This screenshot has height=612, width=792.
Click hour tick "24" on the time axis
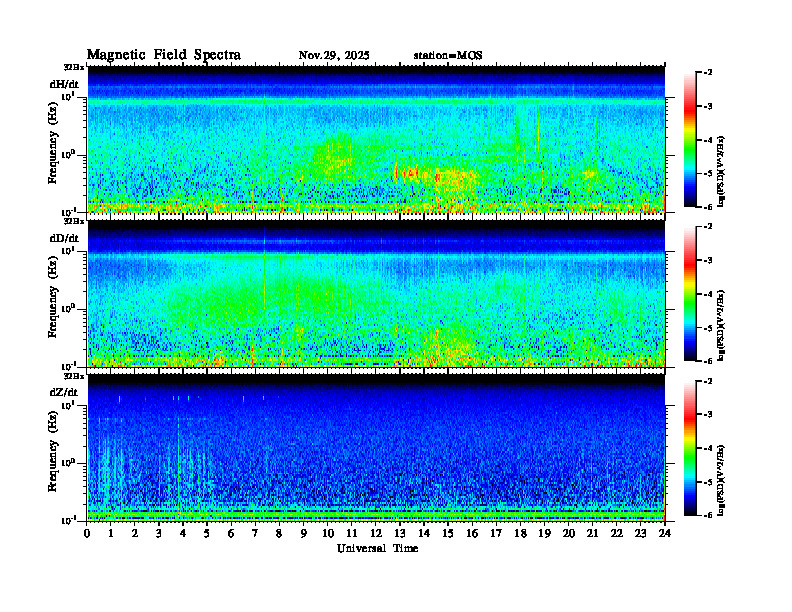tap(665, 534)
